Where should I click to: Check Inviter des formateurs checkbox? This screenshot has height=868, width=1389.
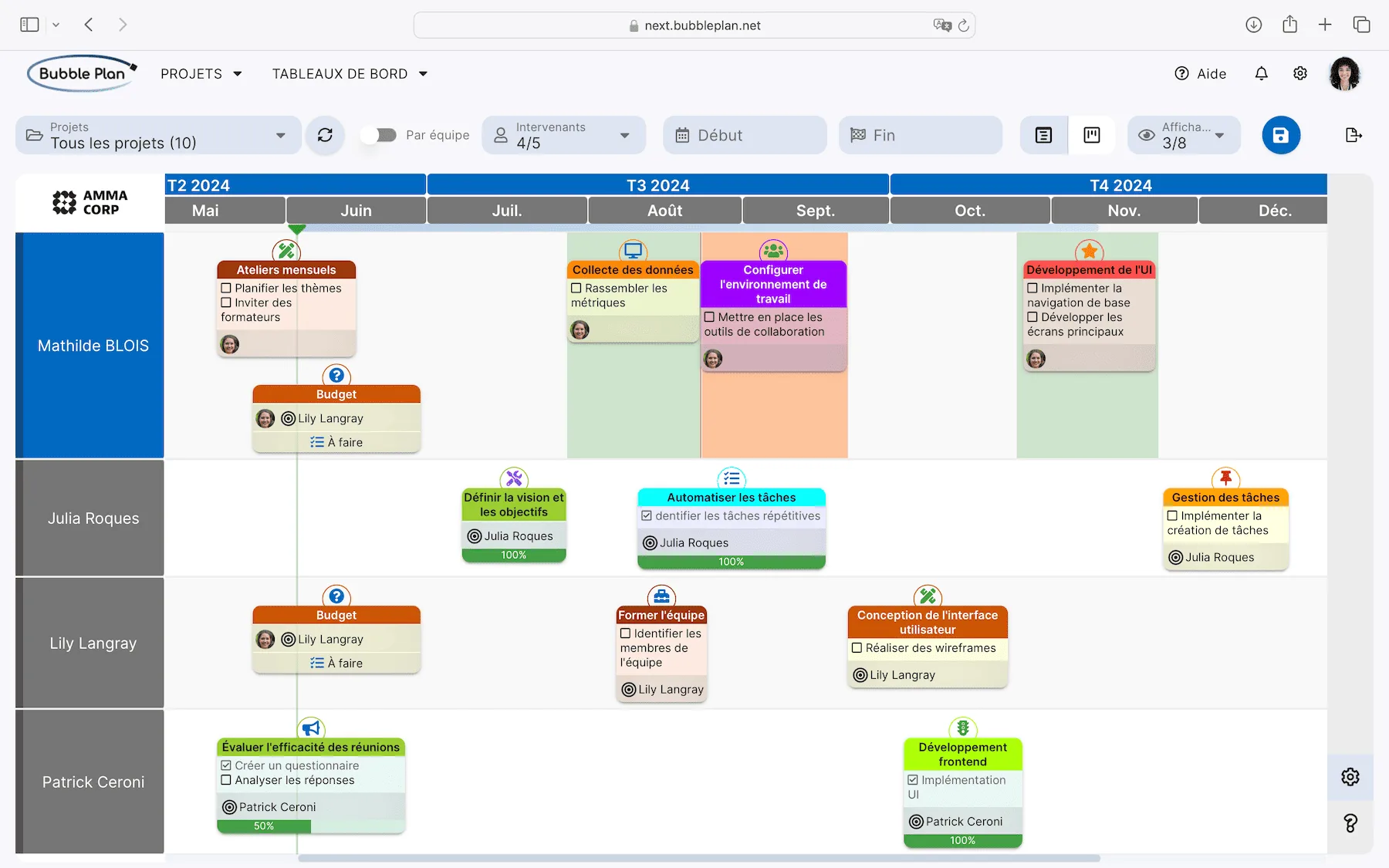[x=226, y=302]
